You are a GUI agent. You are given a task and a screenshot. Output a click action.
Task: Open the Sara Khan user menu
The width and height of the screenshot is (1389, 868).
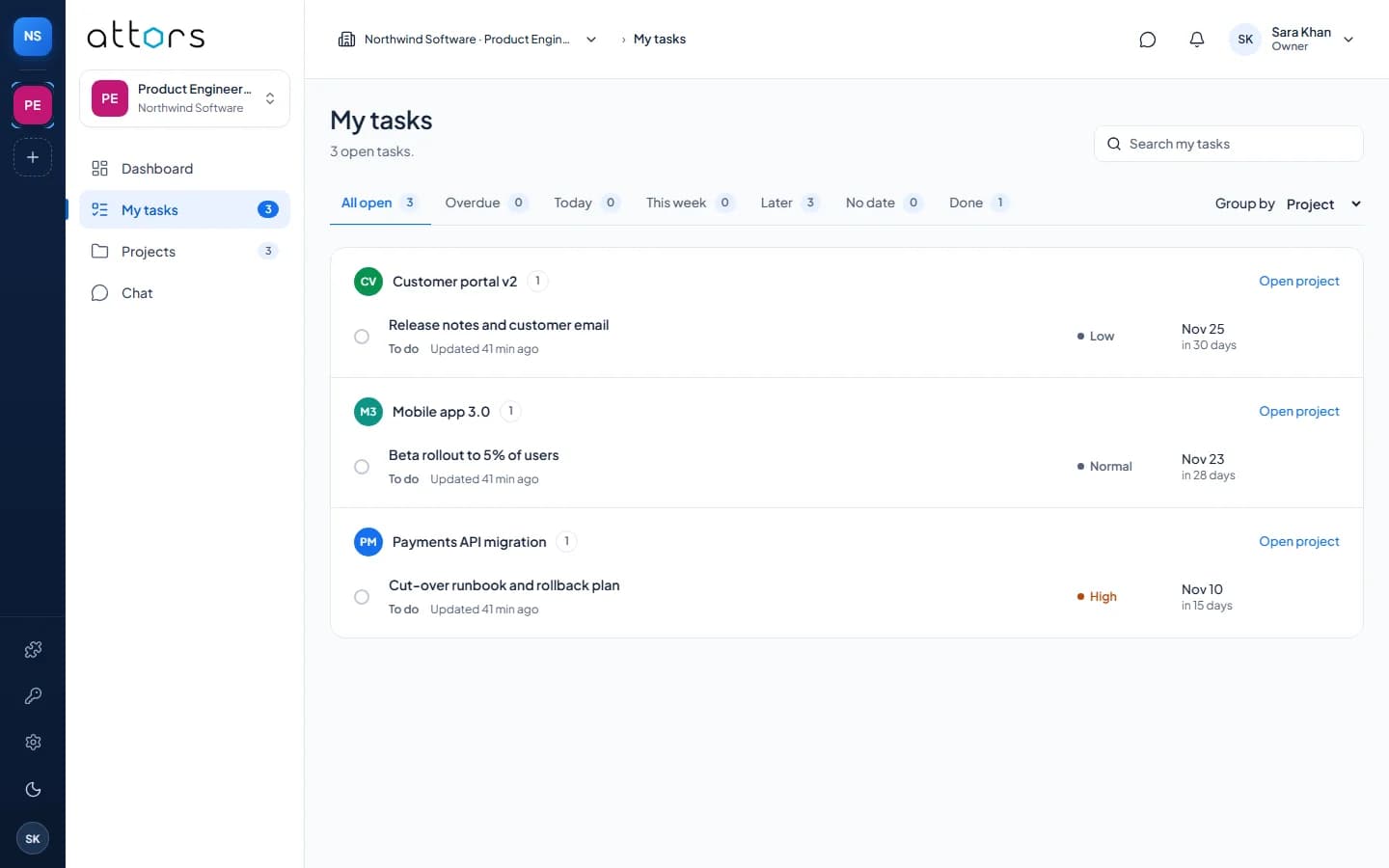[x=1293, y=40]
